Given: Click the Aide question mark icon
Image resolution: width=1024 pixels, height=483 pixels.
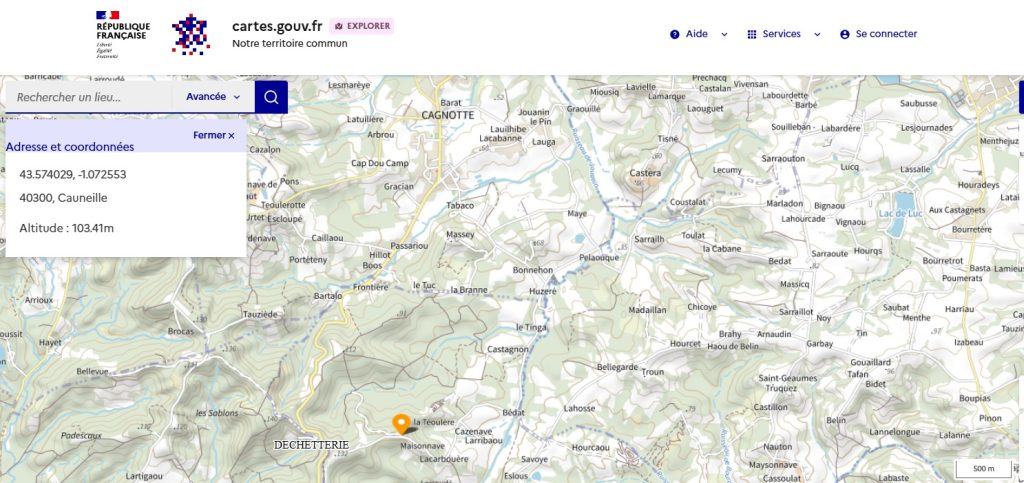Looking at the screenshot, I should click(x=675, y=35).
